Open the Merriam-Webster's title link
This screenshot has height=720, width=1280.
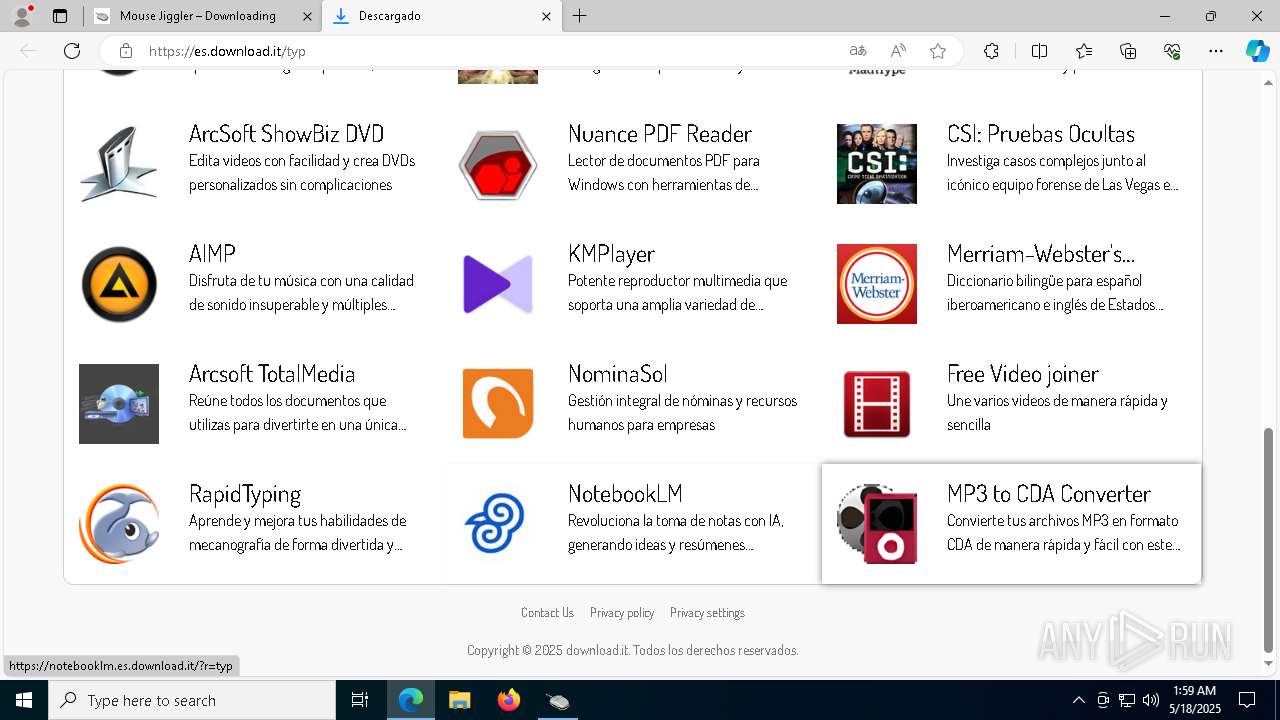coord(1041,254)
